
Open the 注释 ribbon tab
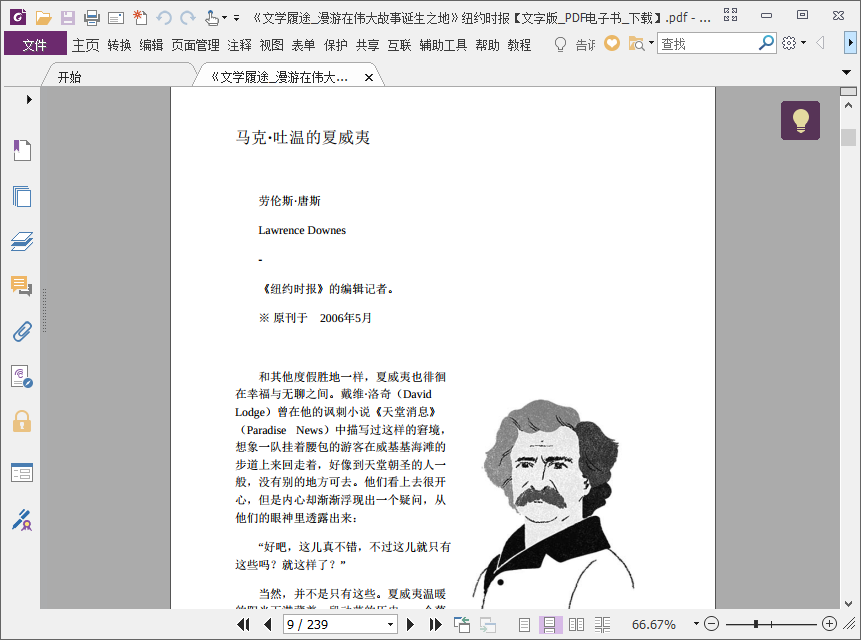point(239,45)
